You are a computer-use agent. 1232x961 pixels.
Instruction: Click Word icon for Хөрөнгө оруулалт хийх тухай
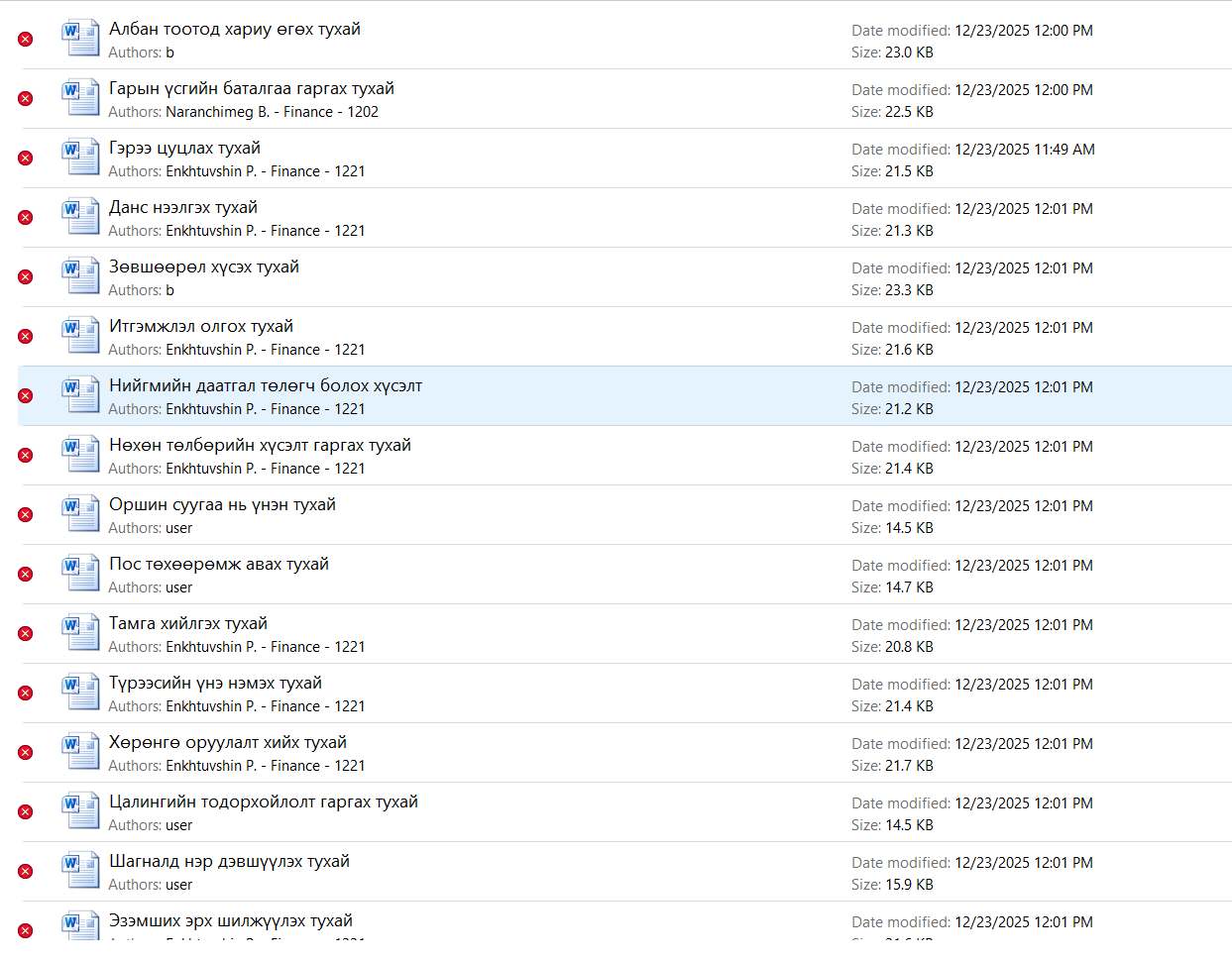(x=80, y=751)
